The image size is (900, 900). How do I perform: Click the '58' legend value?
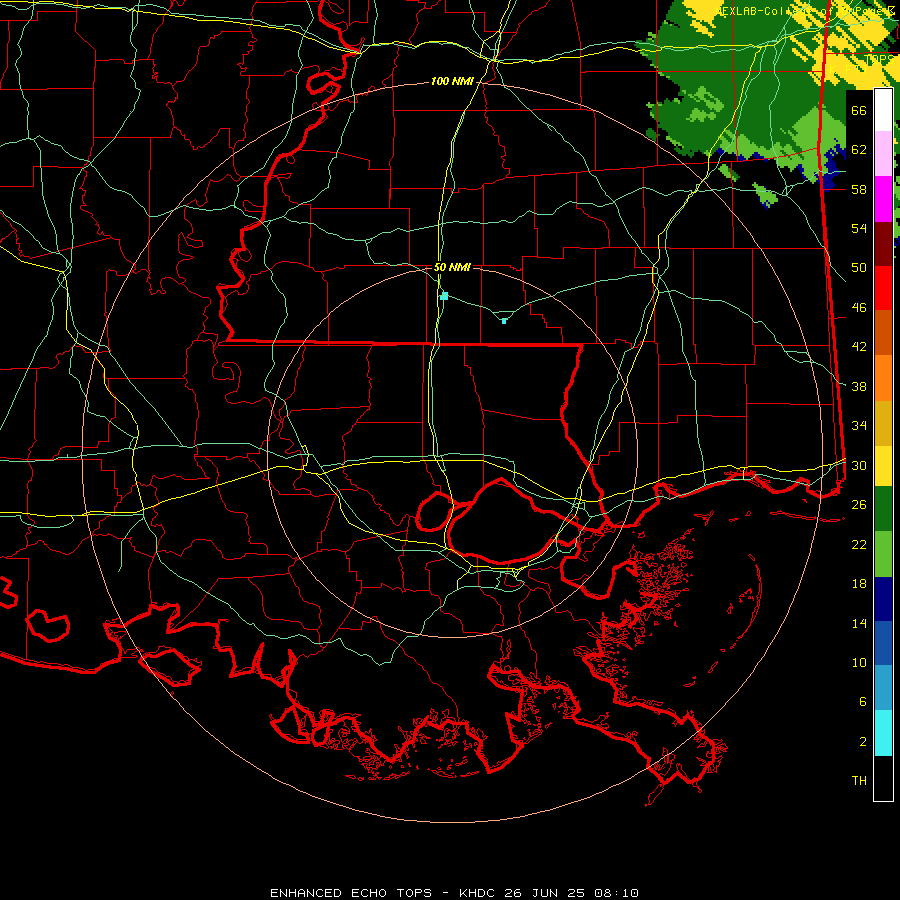[x=859, y=189]
